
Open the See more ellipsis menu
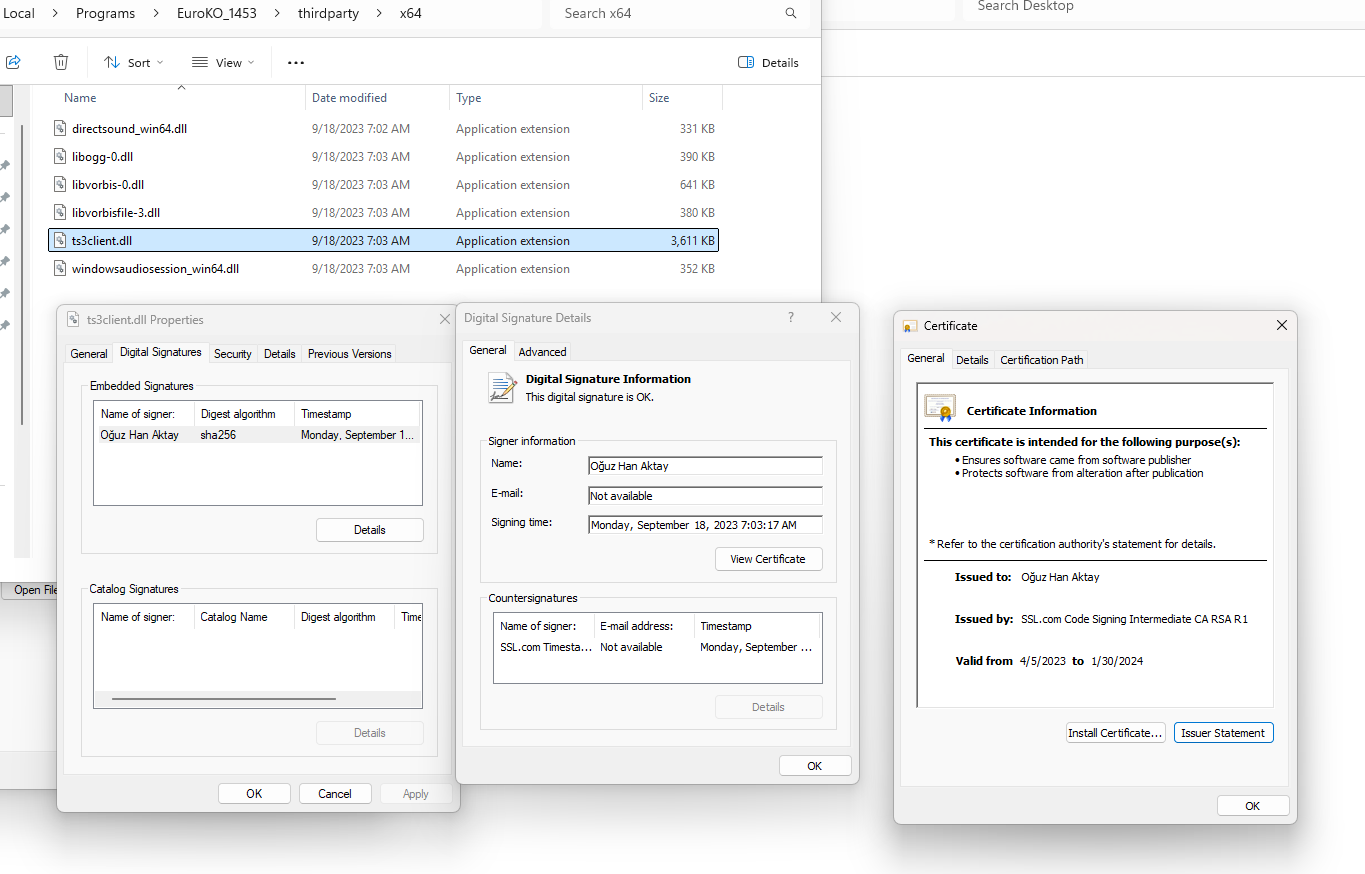click(295, 62)
